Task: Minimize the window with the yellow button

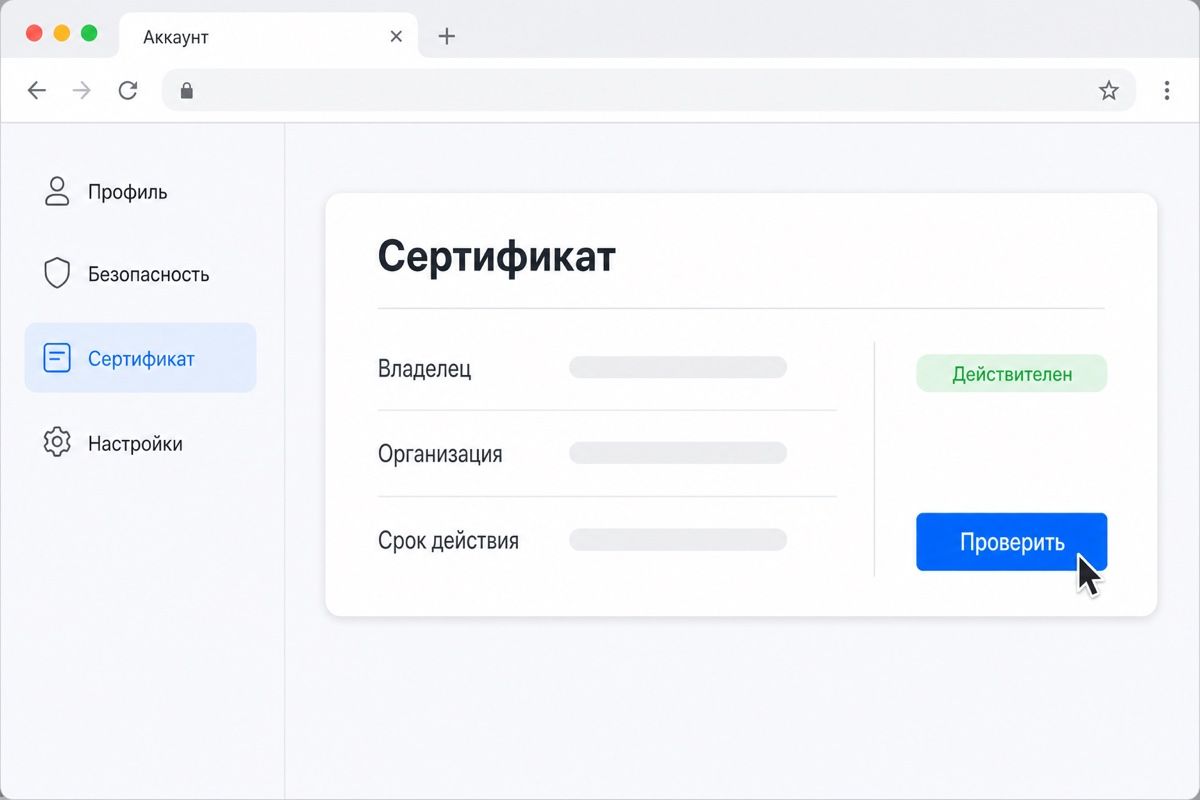Action: [x=62, y=33]
